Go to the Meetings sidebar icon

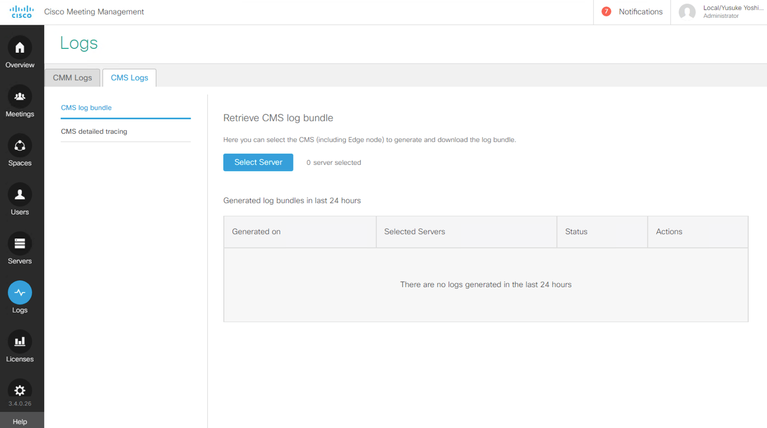coord(20,96)
